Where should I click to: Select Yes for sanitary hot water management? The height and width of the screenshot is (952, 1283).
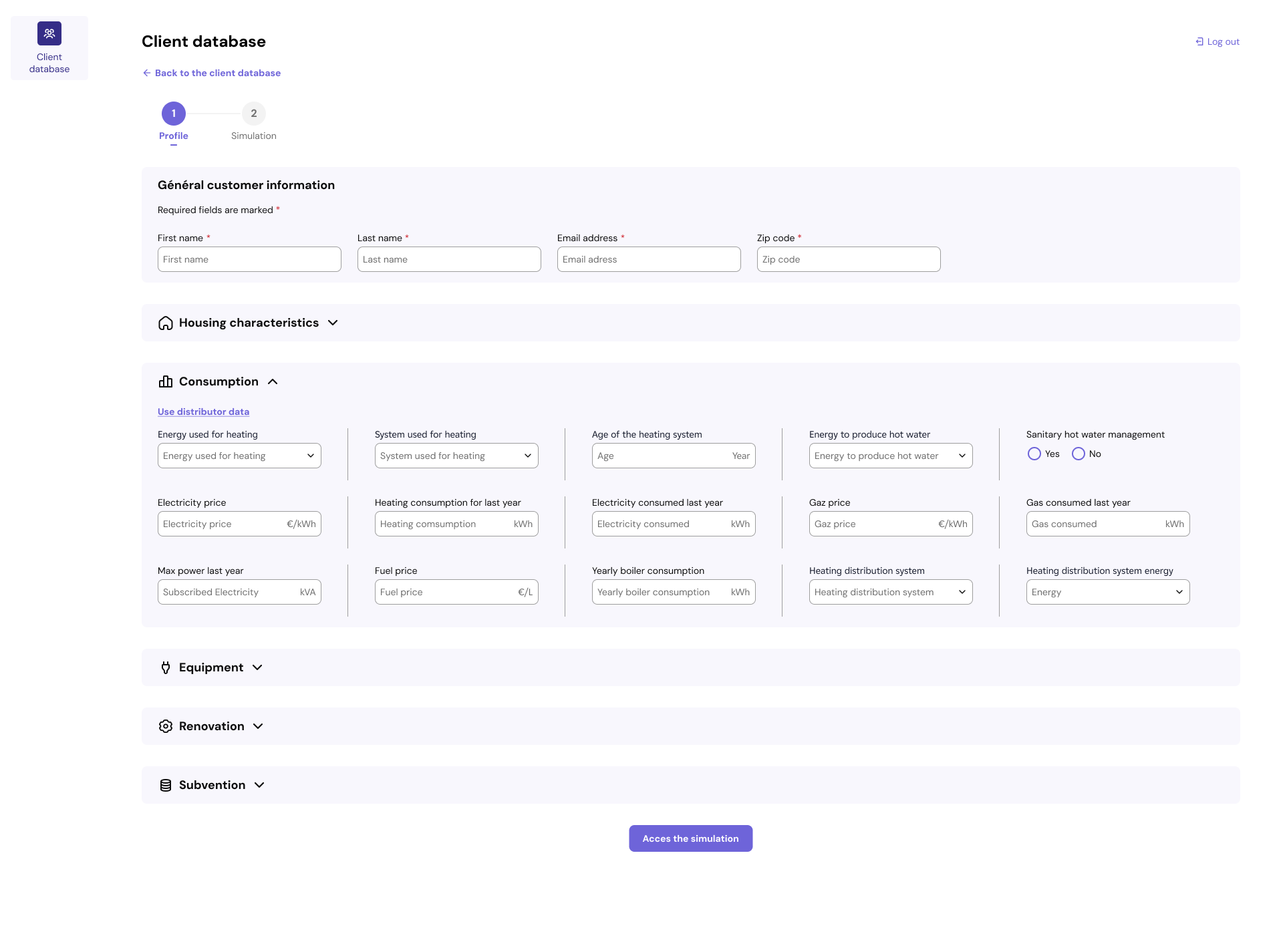tap(1034, 454)
